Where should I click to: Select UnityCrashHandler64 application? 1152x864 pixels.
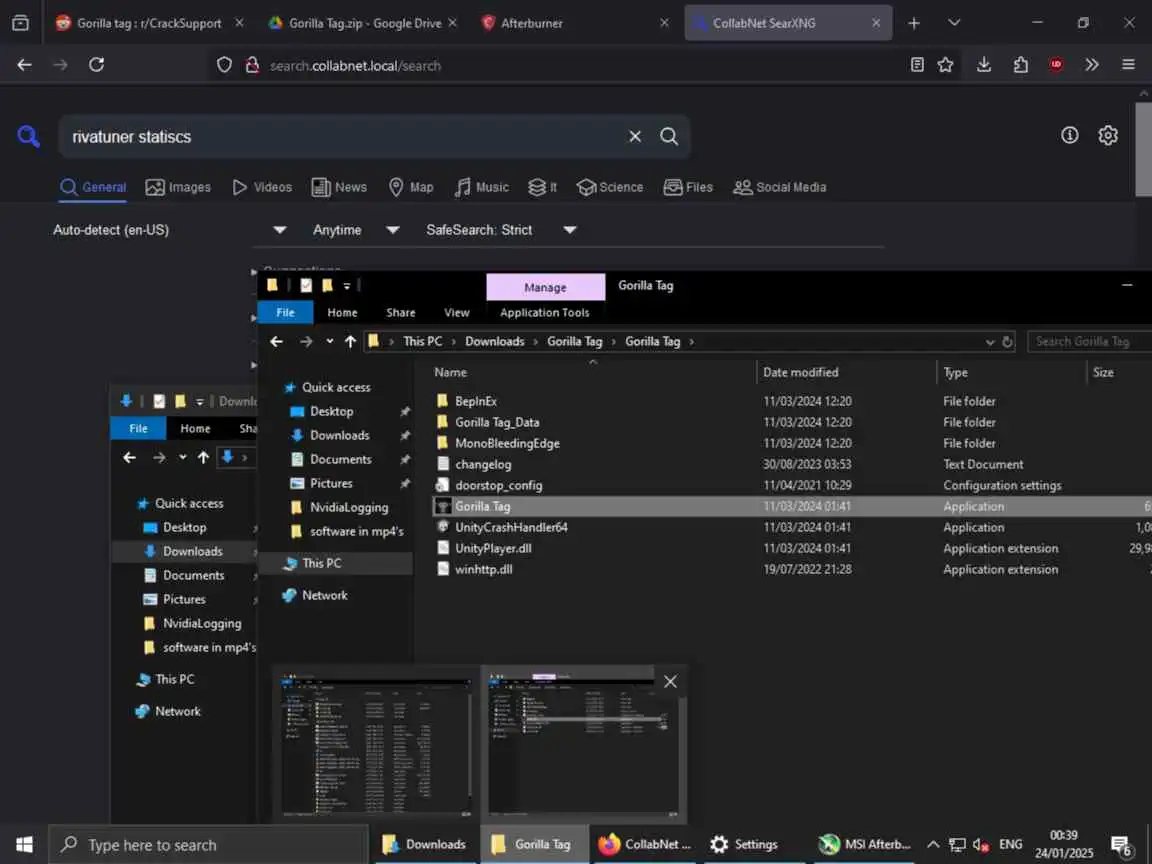tap(511, 528)
